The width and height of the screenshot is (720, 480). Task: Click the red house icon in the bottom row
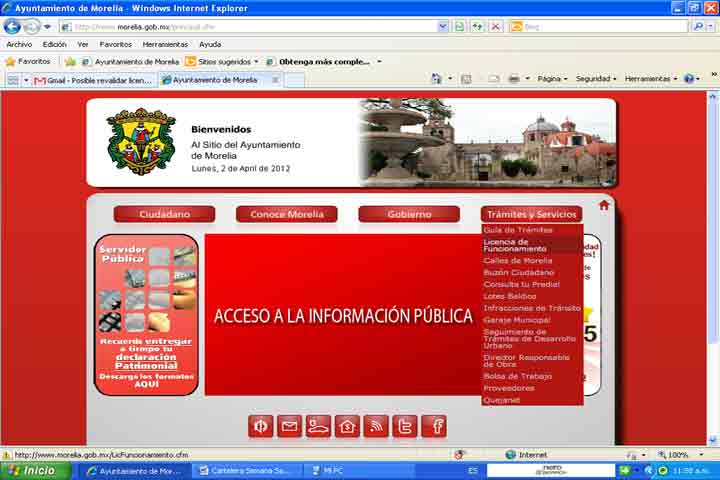tap(347, 426)
